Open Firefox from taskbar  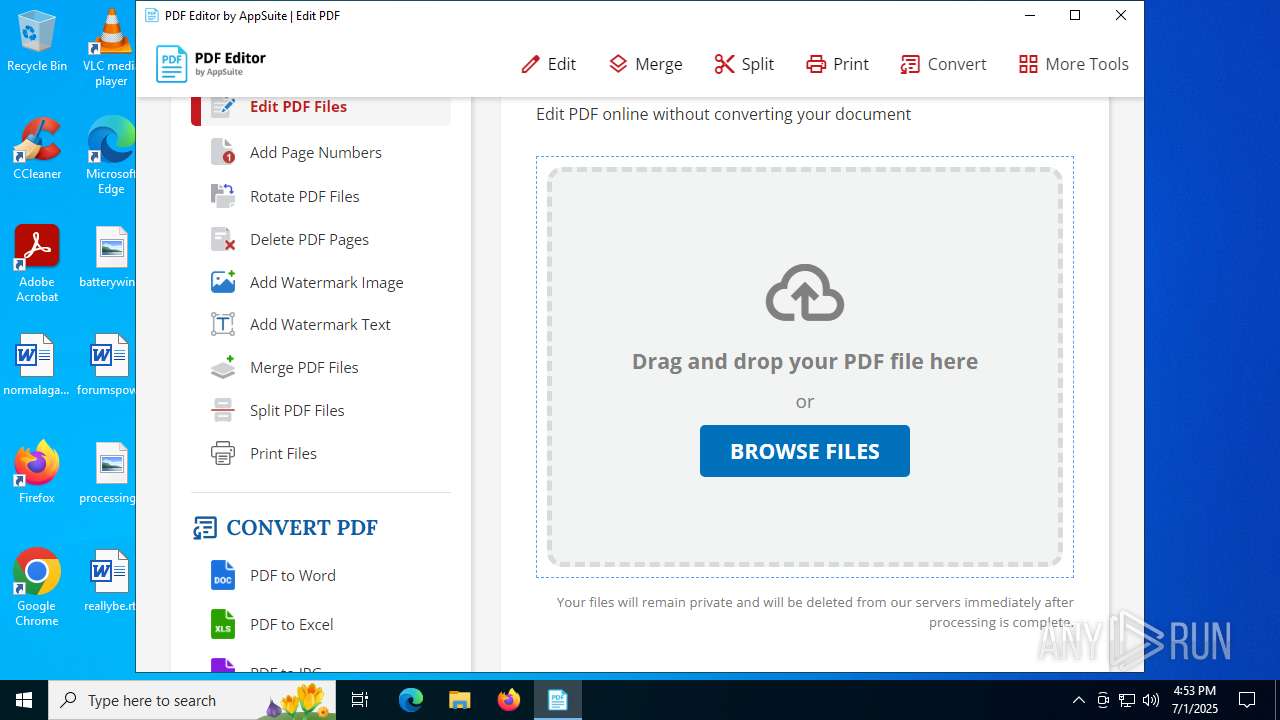[509, 700]
